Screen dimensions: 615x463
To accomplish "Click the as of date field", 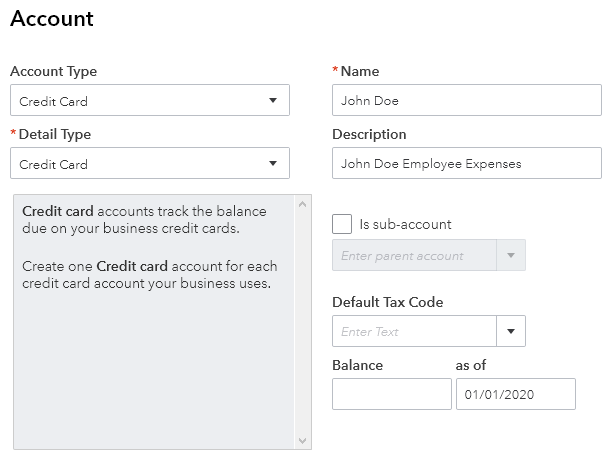I will [516, 394].
